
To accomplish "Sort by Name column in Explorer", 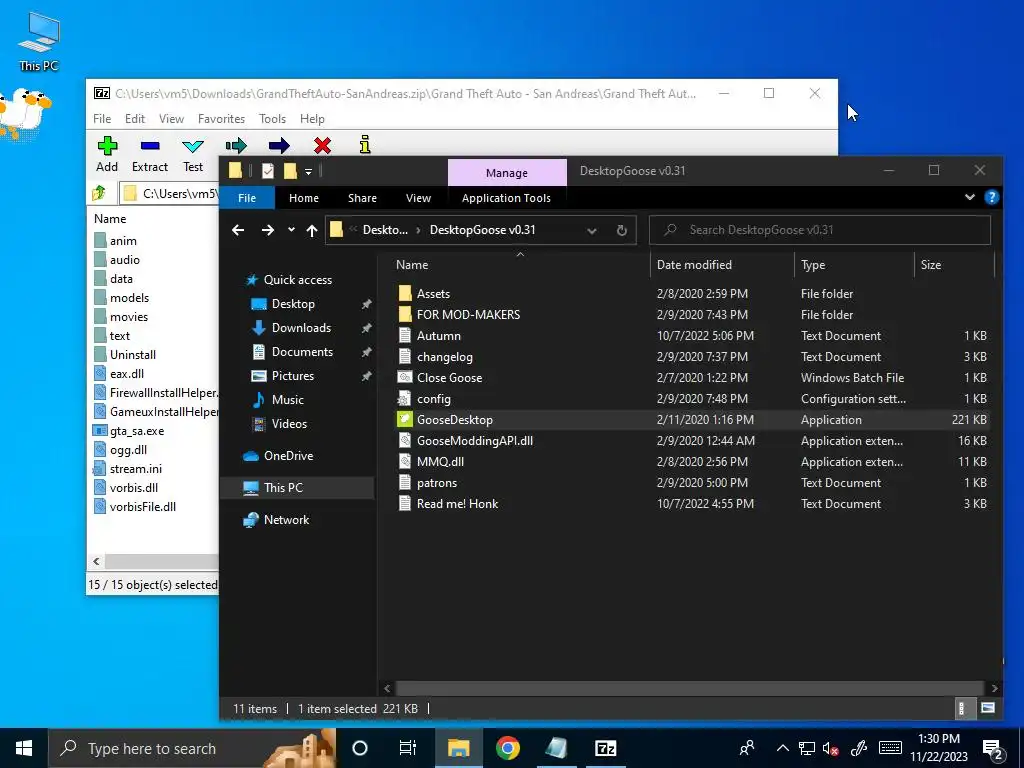I will coord(520,264).
